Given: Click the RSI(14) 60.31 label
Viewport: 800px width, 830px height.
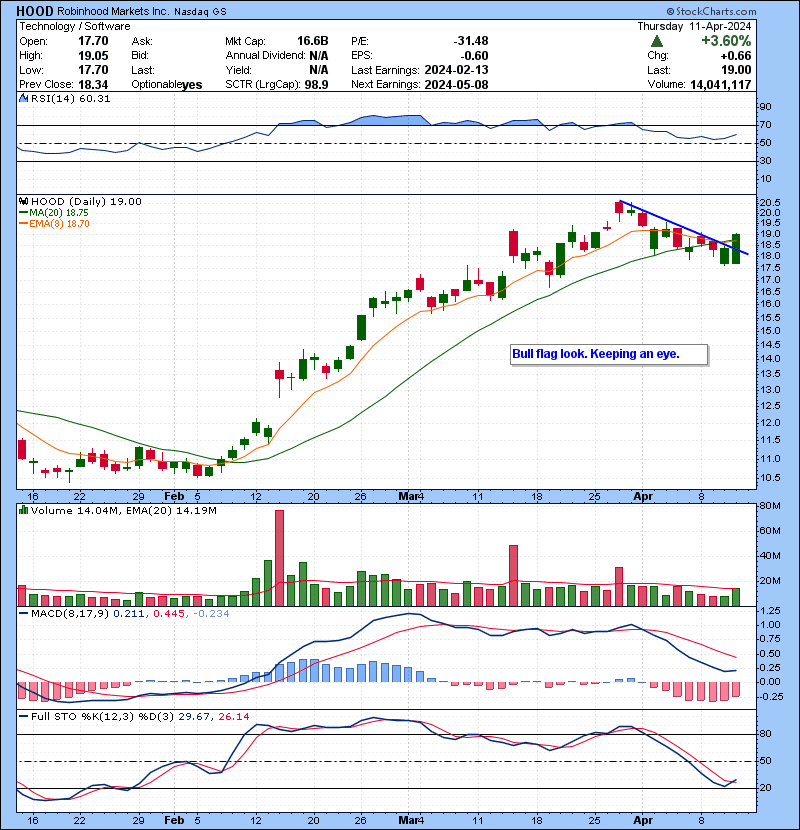Looking at the screenshot, I should pos(70,98).
